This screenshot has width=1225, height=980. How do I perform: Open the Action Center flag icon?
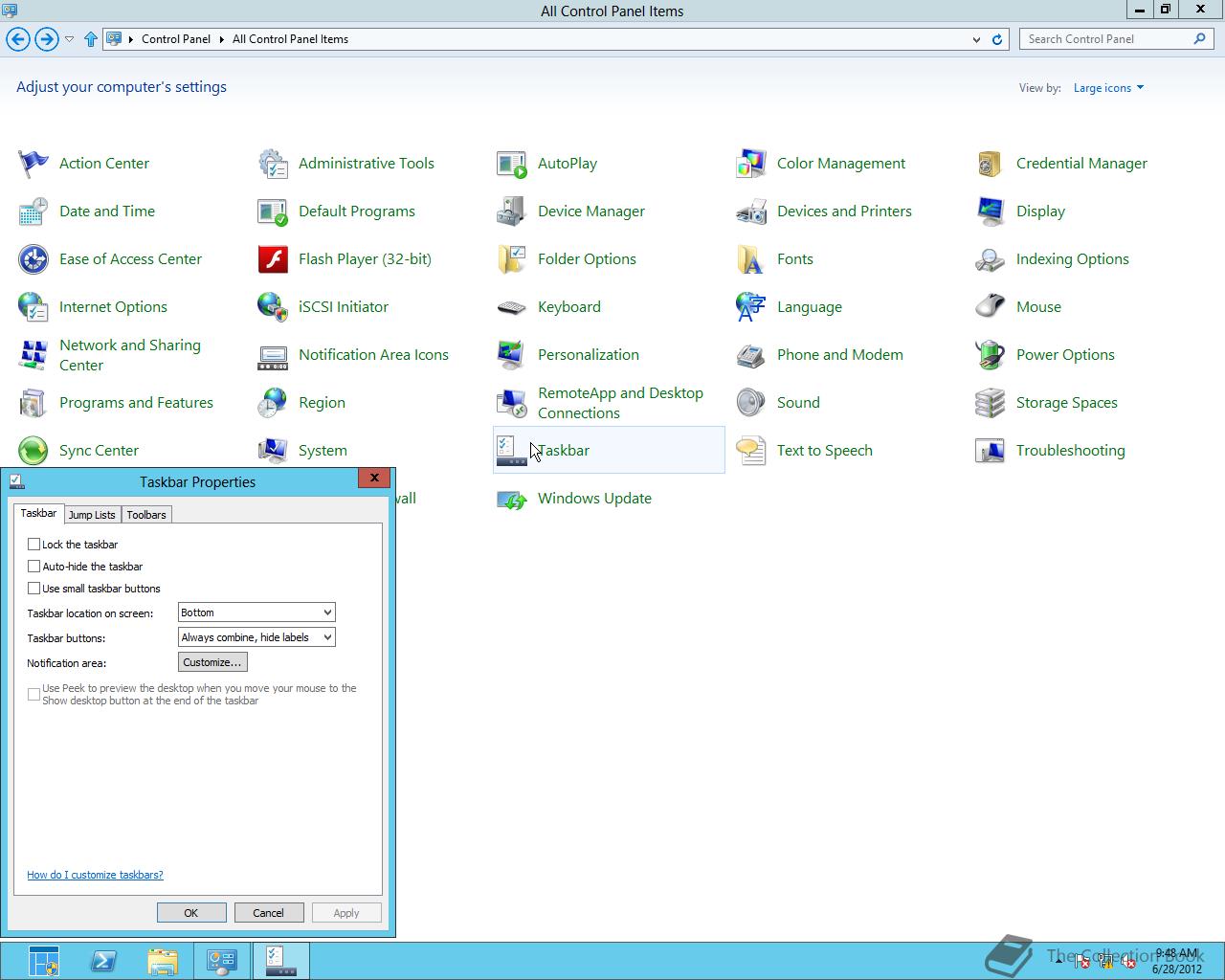pyautogui.click(x=33, y=164)
